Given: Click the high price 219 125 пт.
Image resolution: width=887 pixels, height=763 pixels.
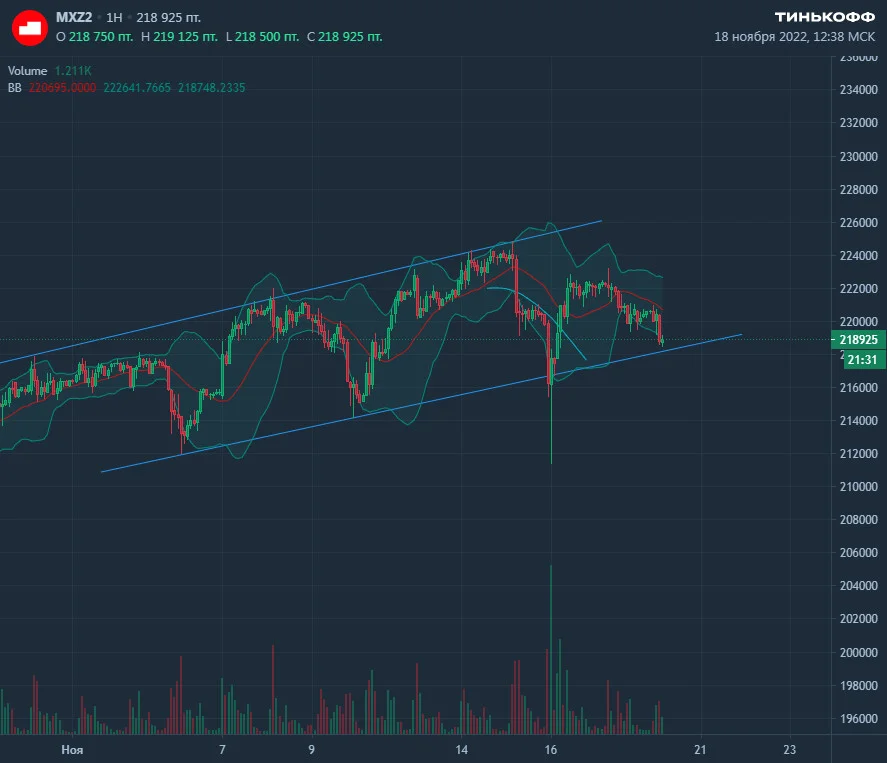Looking at the screenshot, I should coord(186,37).
